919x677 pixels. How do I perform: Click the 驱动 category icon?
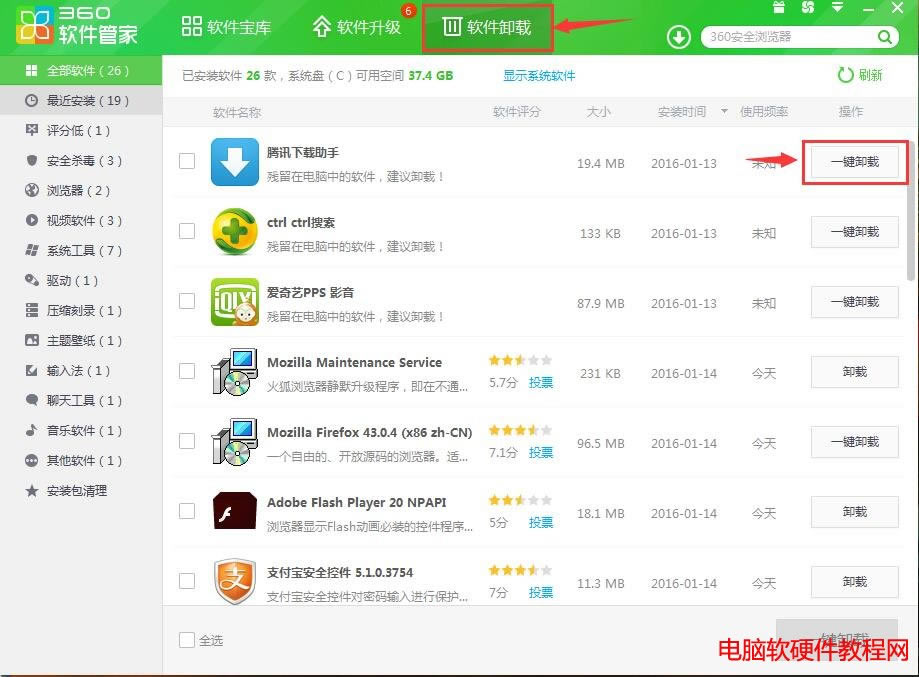coord(32,280)
